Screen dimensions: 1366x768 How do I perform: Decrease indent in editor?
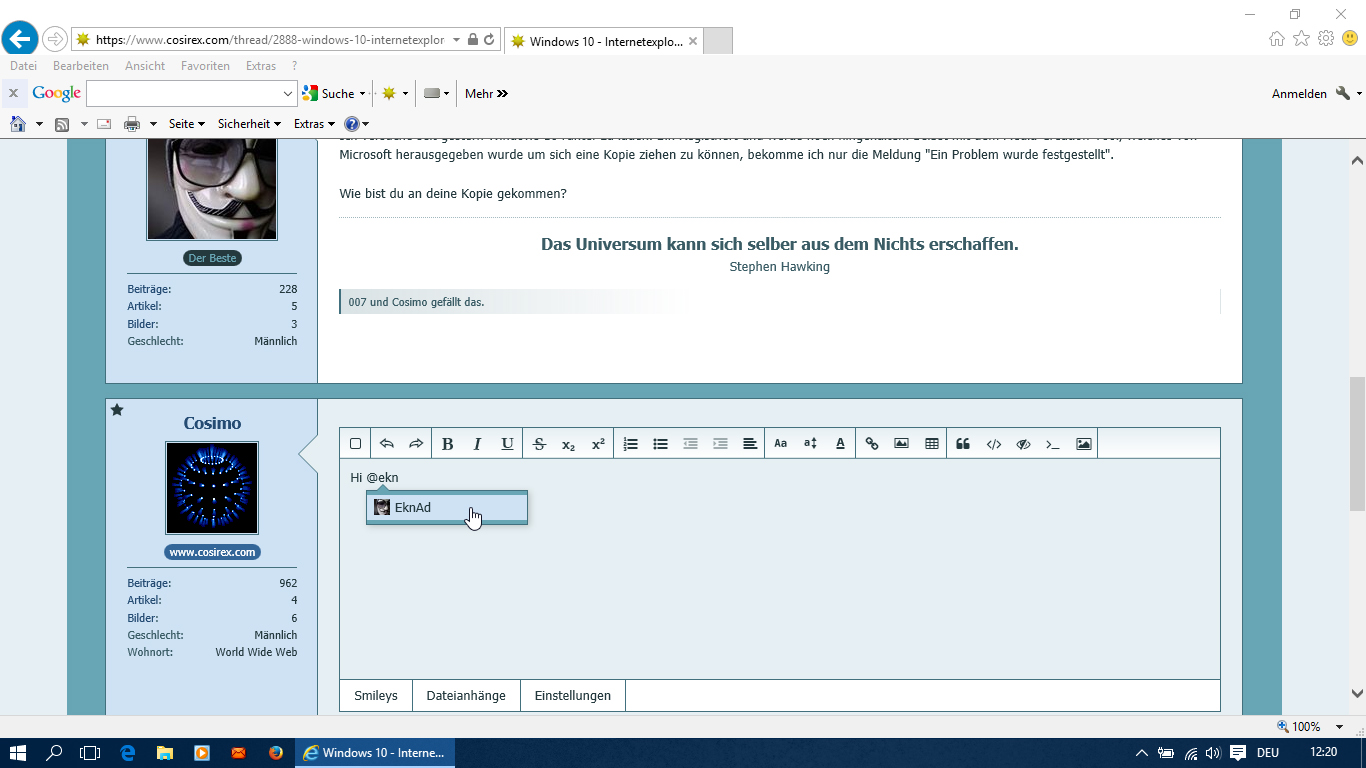pyautogui.click(x=690, y=444)
